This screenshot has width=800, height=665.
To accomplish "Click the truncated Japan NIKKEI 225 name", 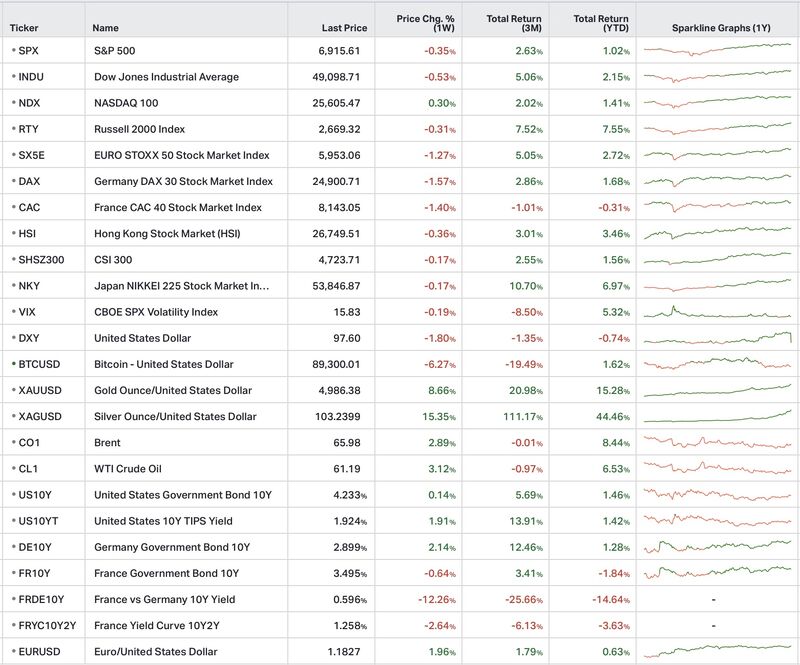I will [182, 286].
